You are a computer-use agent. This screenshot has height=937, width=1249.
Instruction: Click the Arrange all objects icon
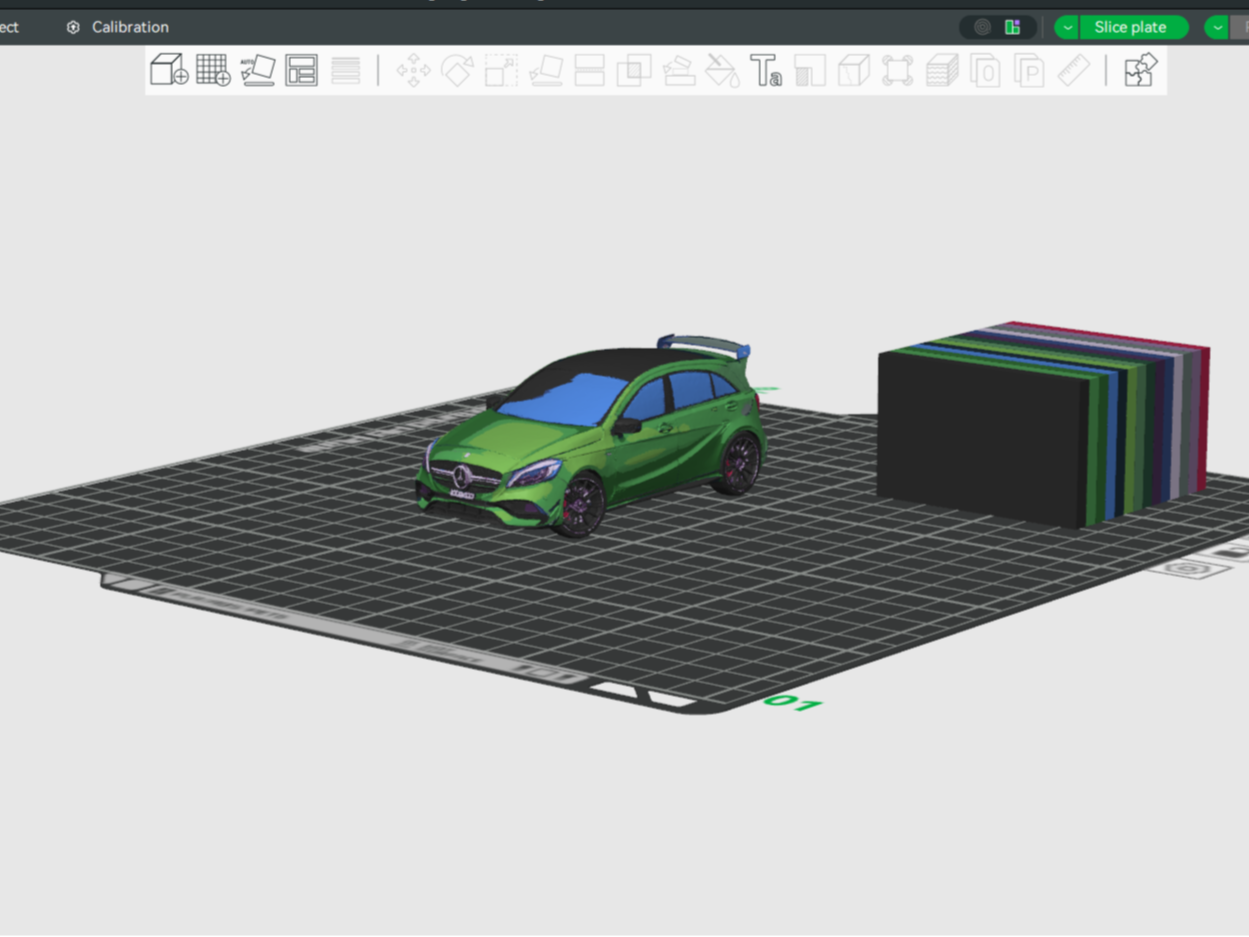301,70
